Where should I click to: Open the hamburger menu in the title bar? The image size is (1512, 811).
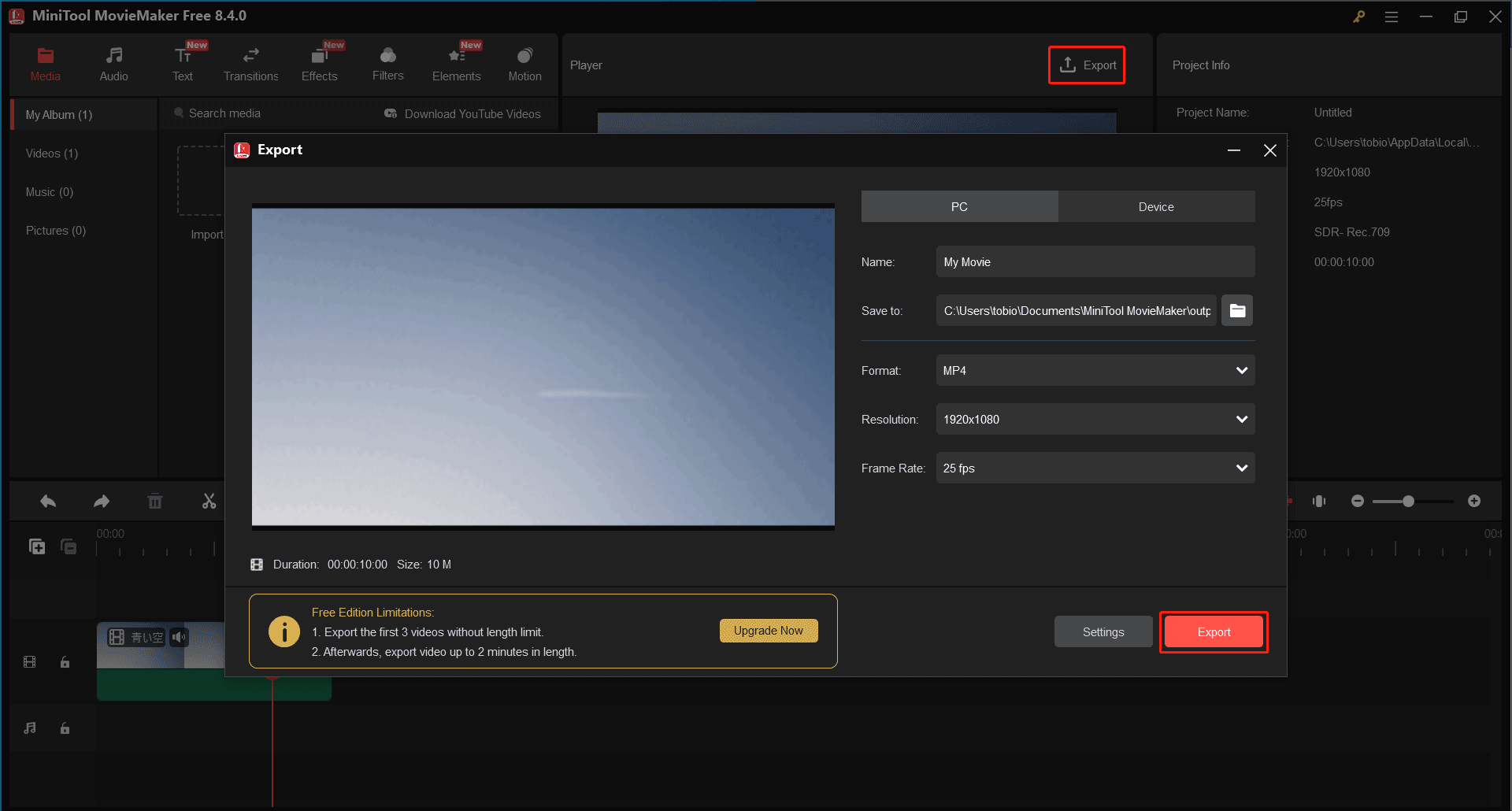(x=1392, y=16)
